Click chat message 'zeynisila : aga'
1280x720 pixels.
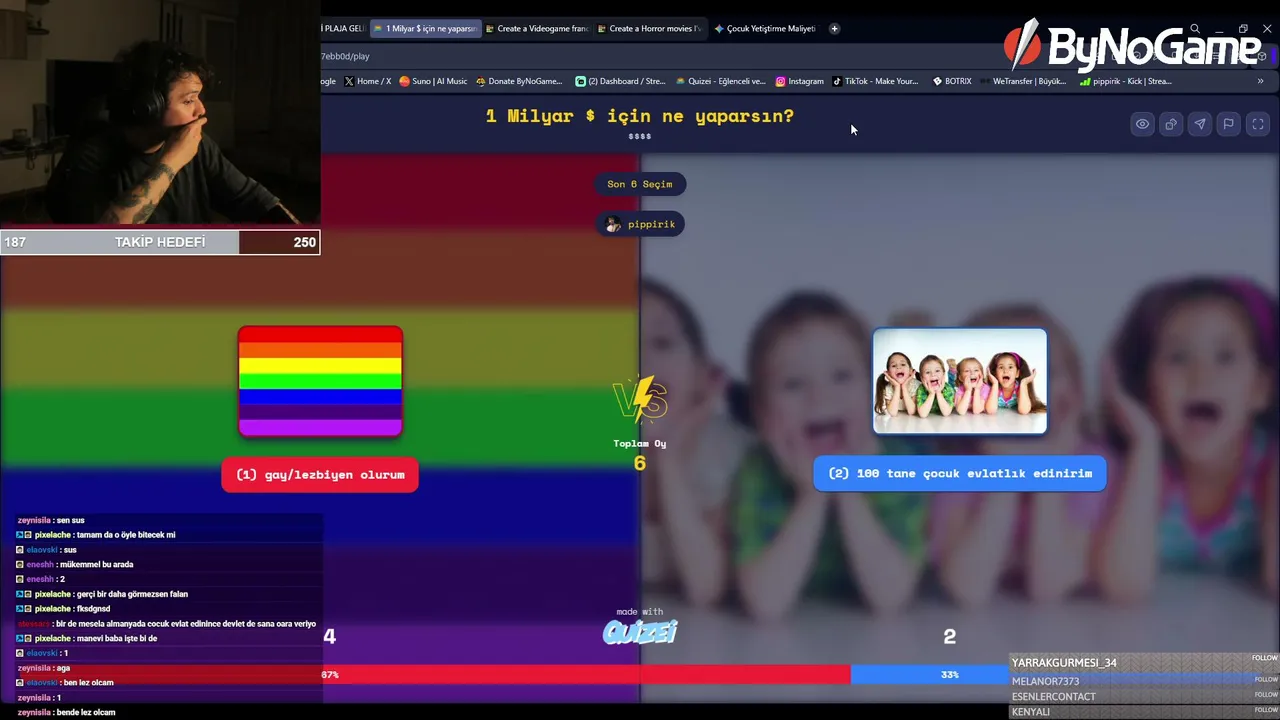coord(44,668)
